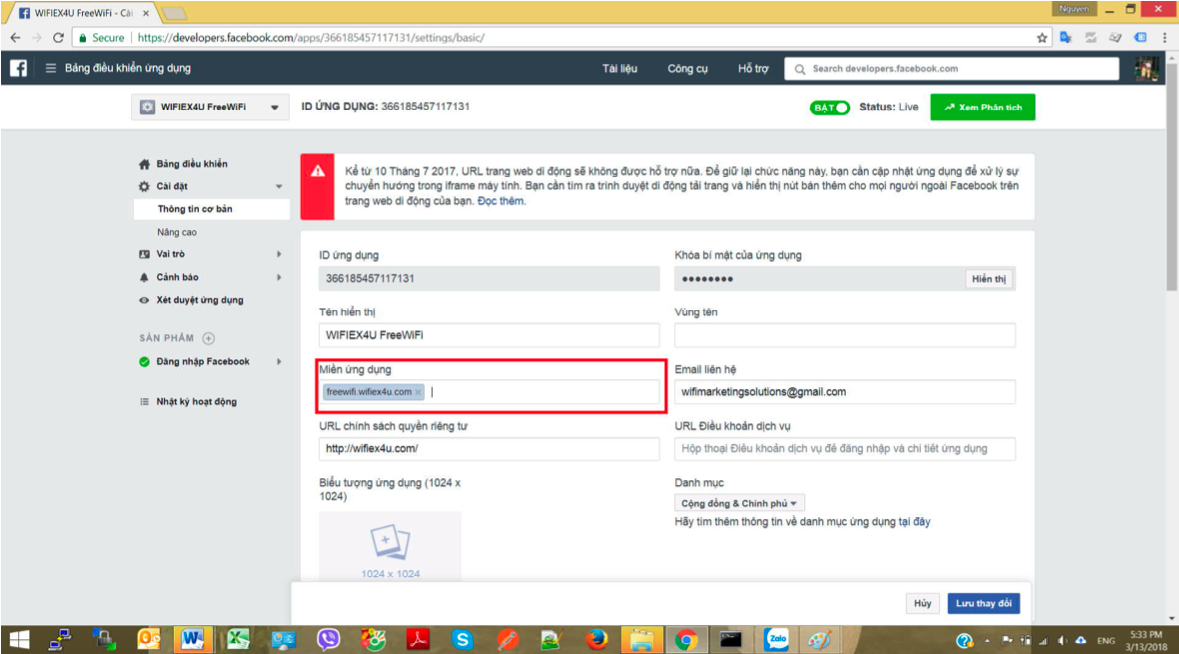Click the Vùng tên input field
1179x654 pixels.
click(844, 335)
